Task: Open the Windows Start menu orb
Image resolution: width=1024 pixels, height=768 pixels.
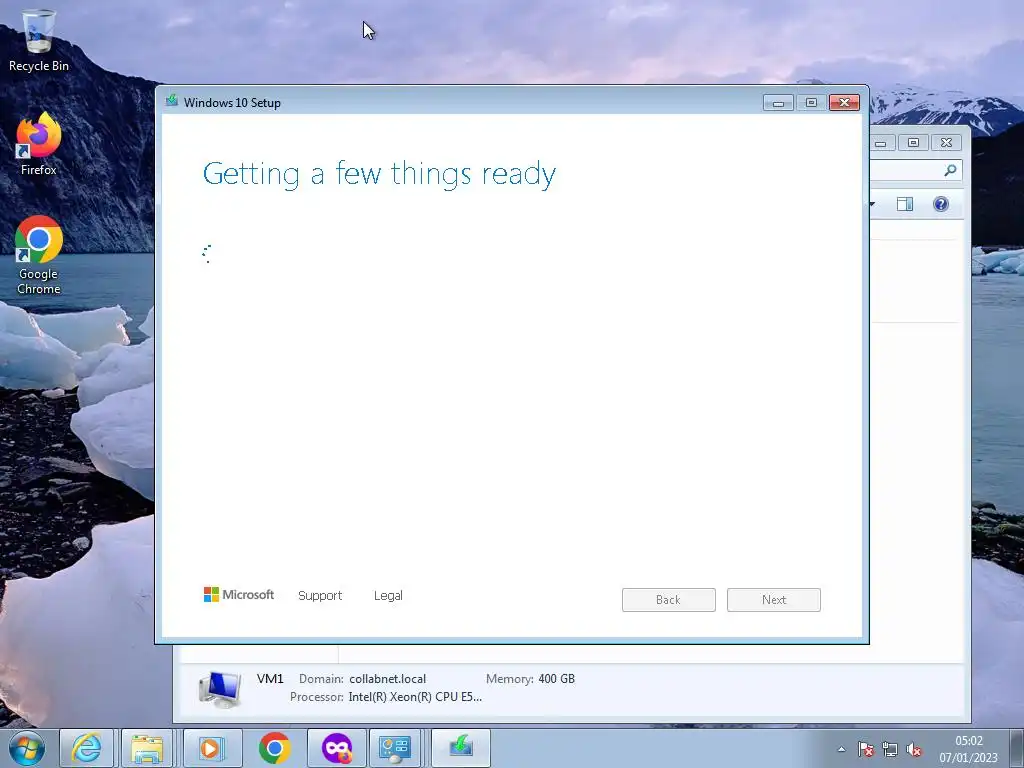Action: pos(27,748)
